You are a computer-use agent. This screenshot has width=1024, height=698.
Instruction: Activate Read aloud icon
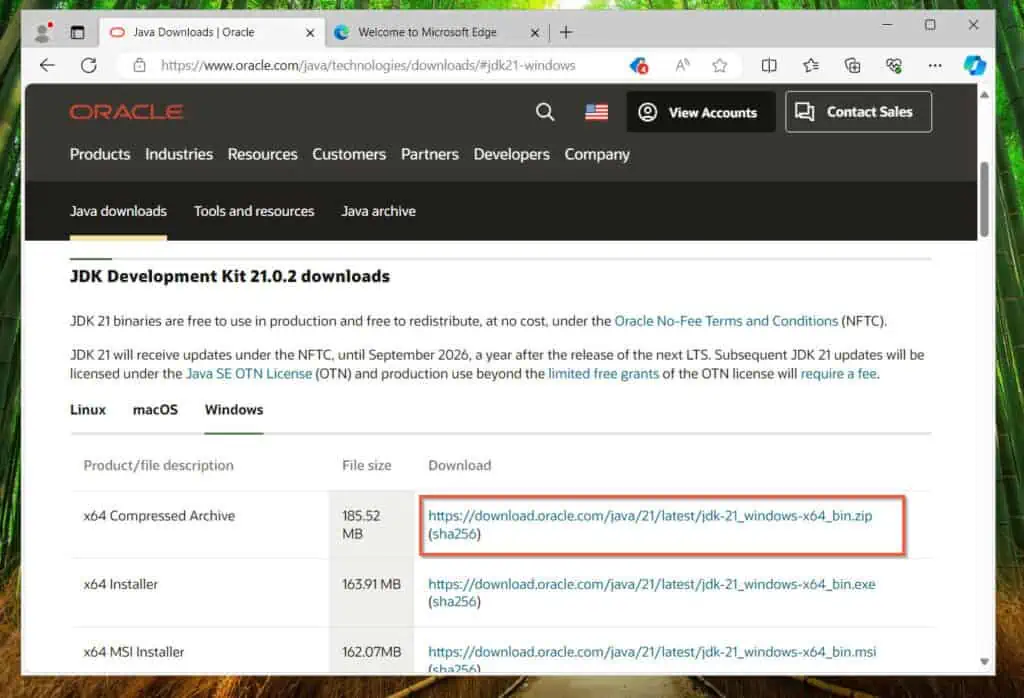(x=682, y=65)
